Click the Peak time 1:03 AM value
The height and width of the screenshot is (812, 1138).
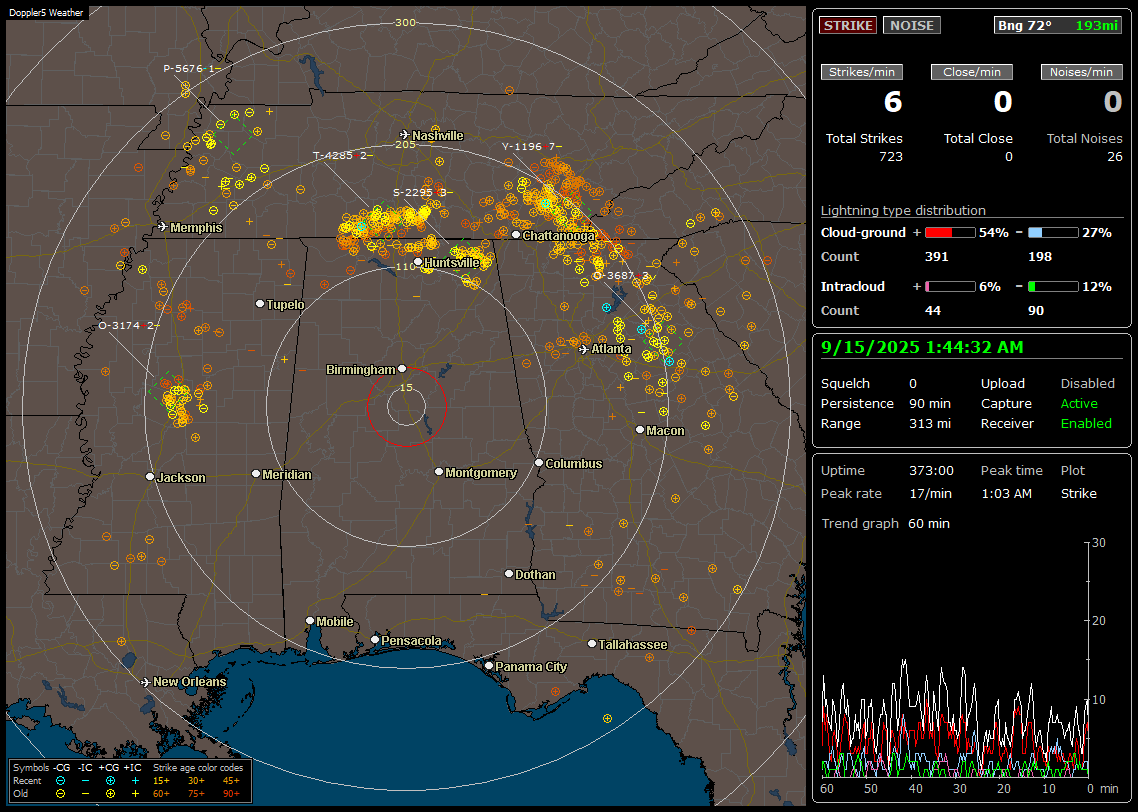1006,493
